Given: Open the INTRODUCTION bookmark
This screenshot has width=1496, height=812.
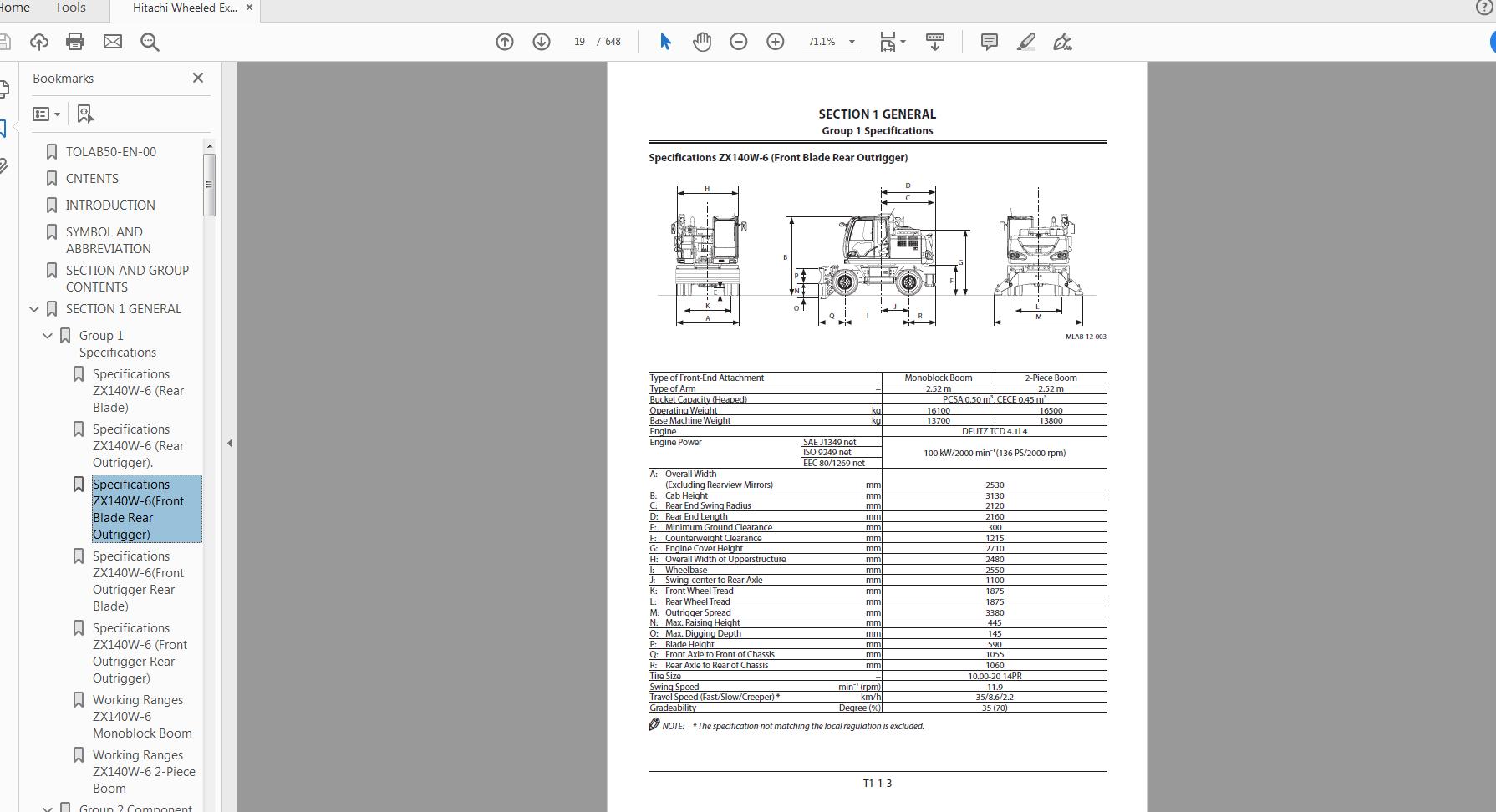Looking at the screenshot, I should coord(110,206).
